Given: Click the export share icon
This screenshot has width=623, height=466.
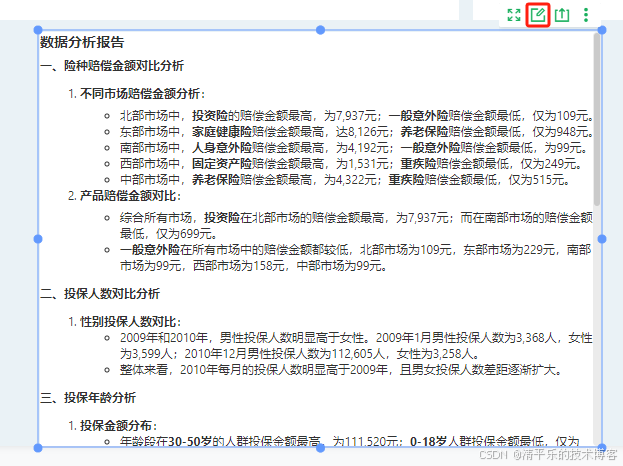Looking at the screenshot, I should (562, 15).
